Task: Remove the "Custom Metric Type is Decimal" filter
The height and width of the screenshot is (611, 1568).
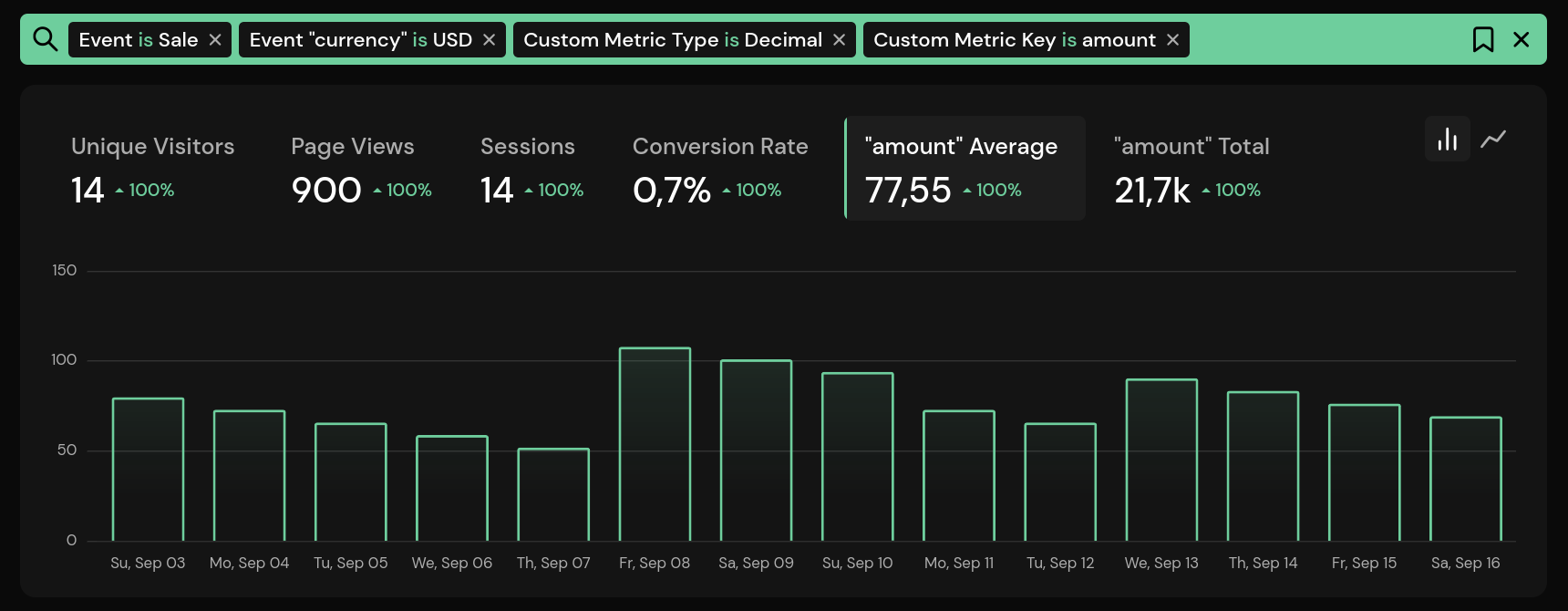Action: click(839, 39)
